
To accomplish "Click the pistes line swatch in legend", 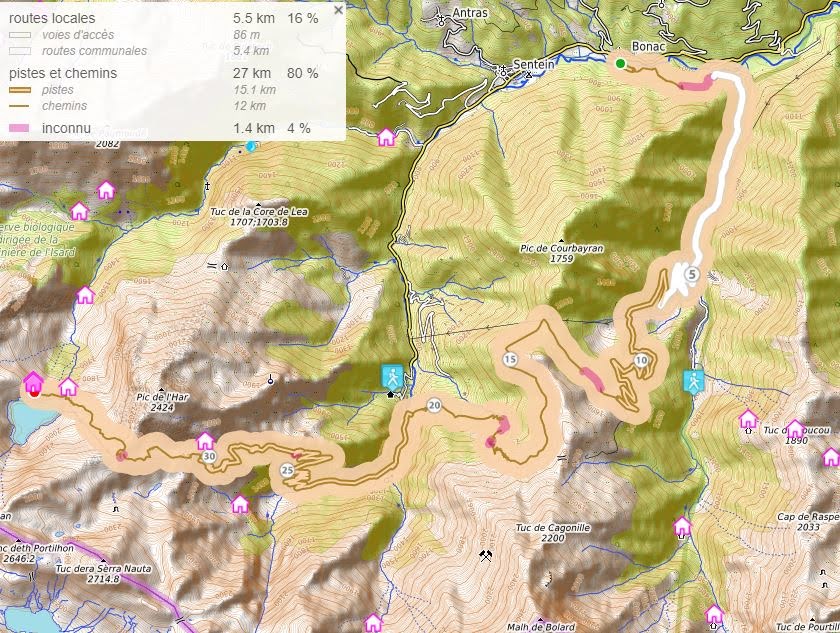I will (20, 90).
